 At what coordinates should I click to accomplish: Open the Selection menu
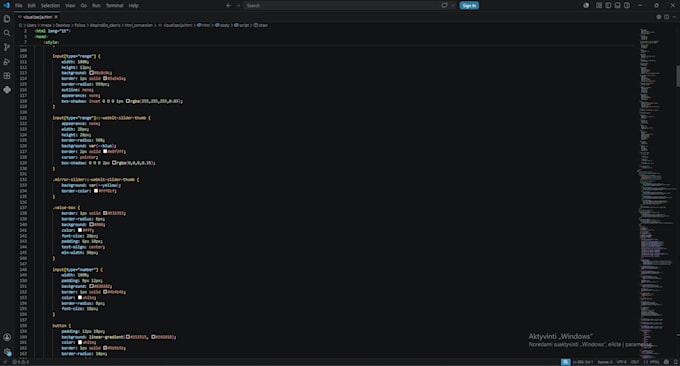50,6
